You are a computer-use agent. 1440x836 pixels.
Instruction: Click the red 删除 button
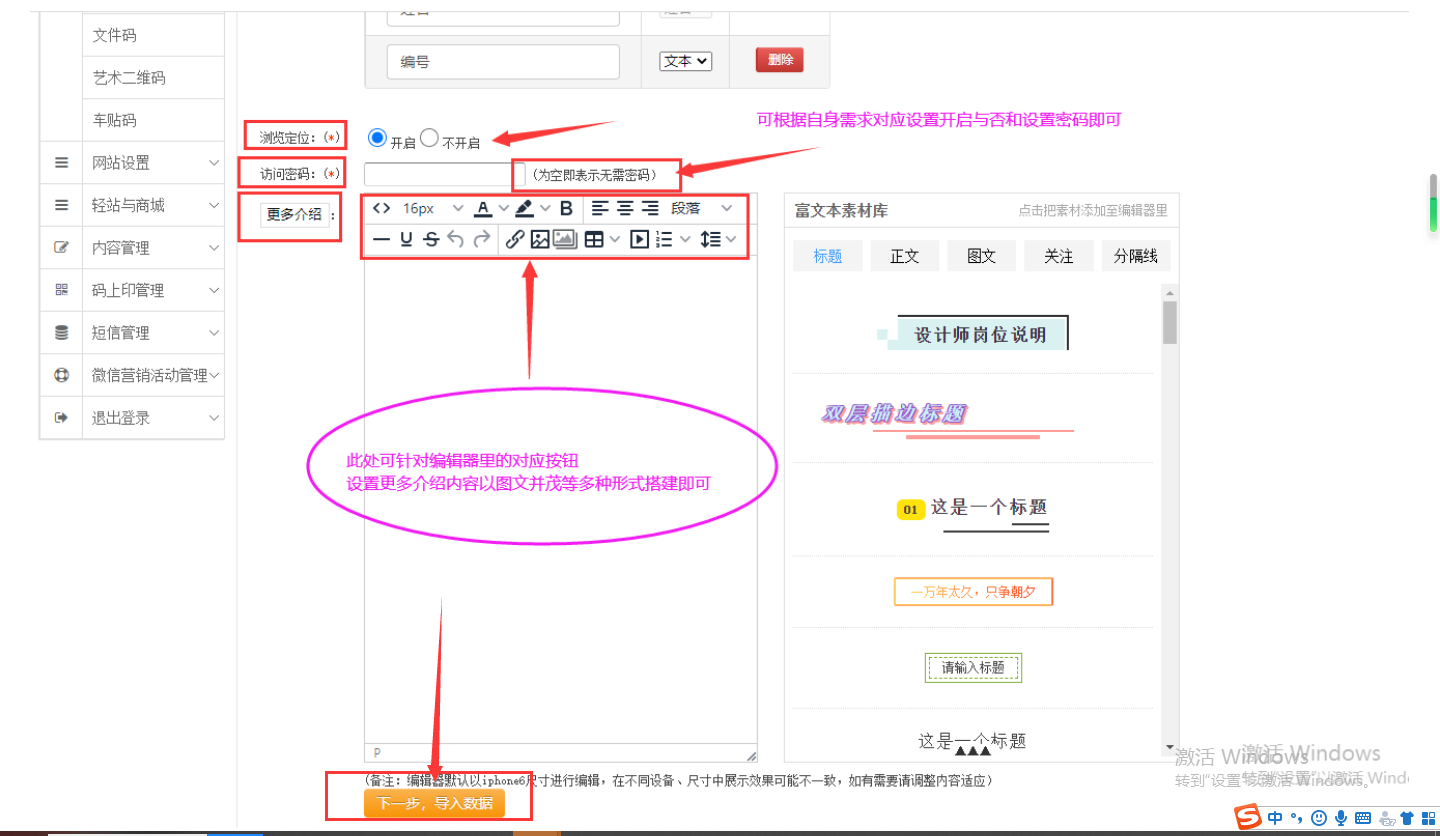pyautogui.click(x=779, y=60)
